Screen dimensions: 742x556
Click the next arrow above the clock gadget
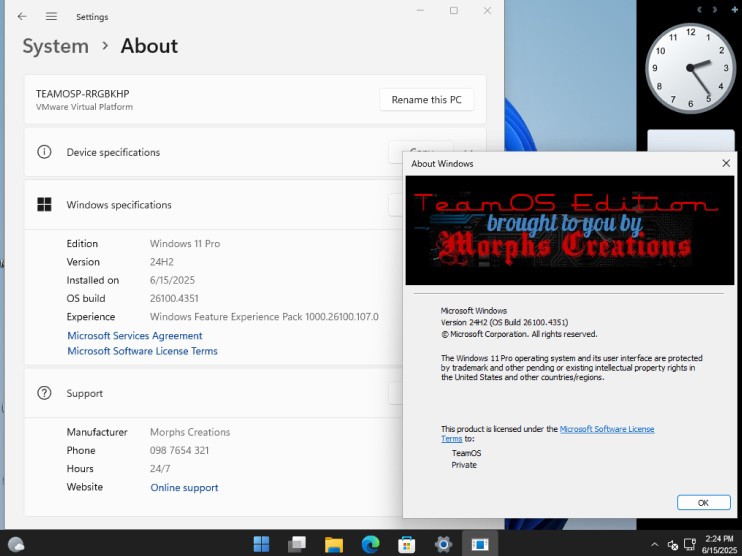[715, 9]
